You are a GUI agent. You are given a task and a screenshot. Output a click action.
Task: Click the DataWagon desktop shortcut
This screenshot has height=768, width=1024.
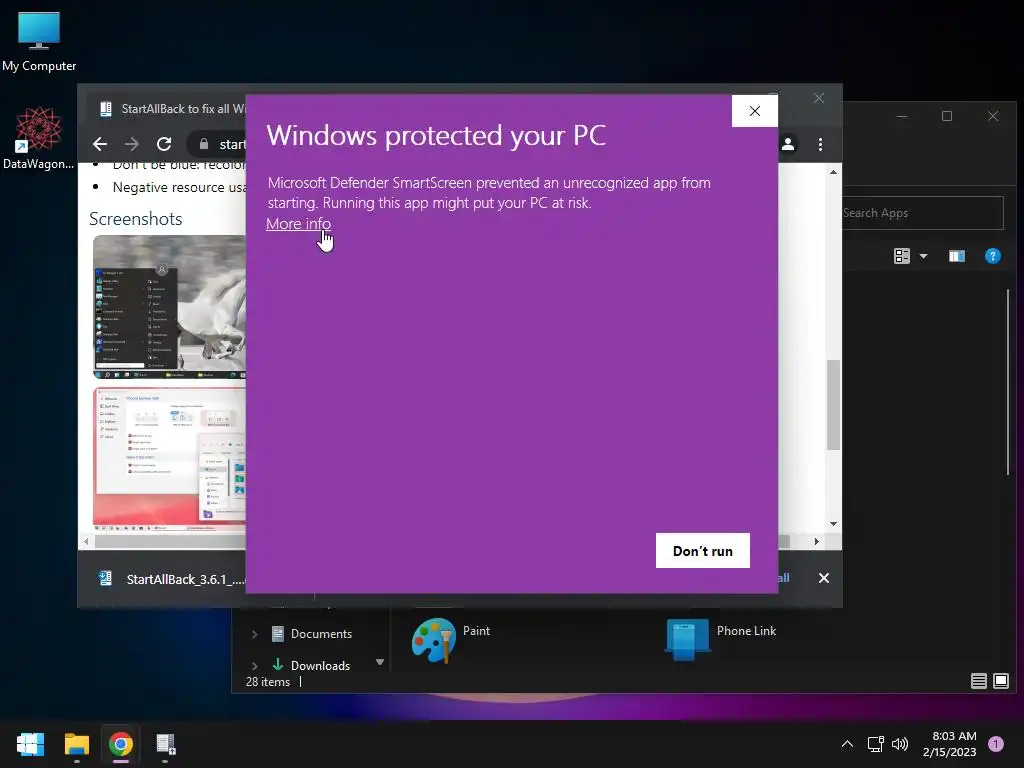pos(39,138)
